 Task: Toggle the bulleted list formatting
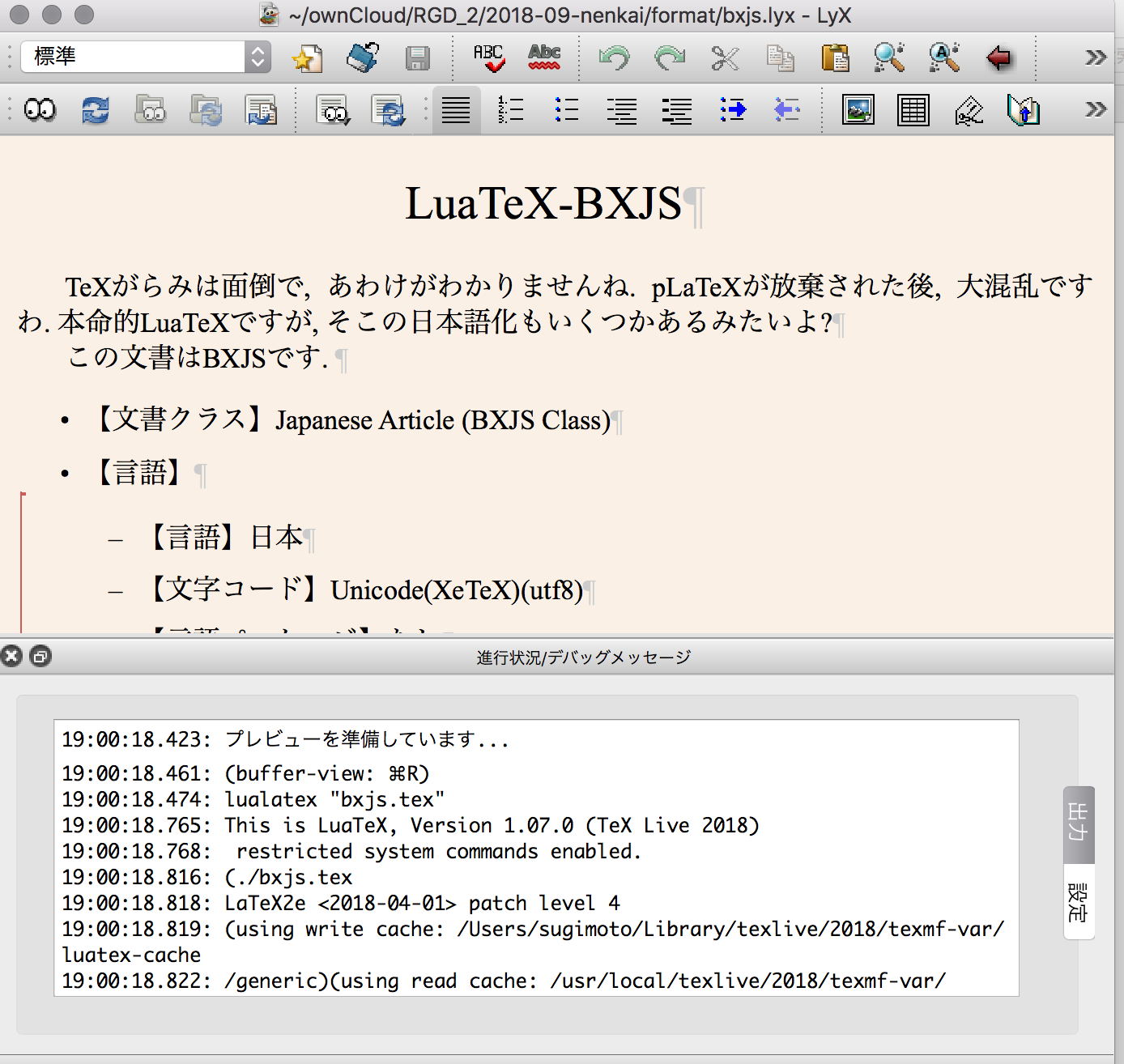pos(567,110)
